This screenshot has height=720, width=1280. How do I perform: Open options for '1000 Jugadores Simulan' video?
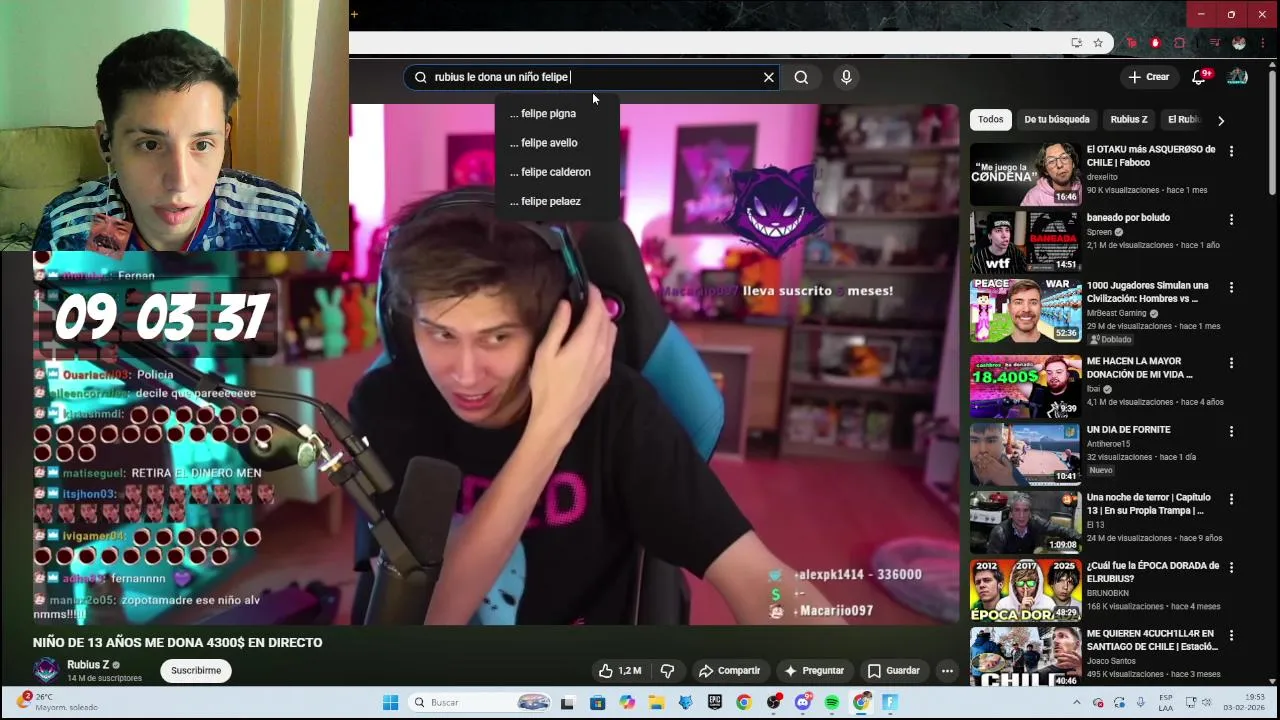click(1231, 287)
